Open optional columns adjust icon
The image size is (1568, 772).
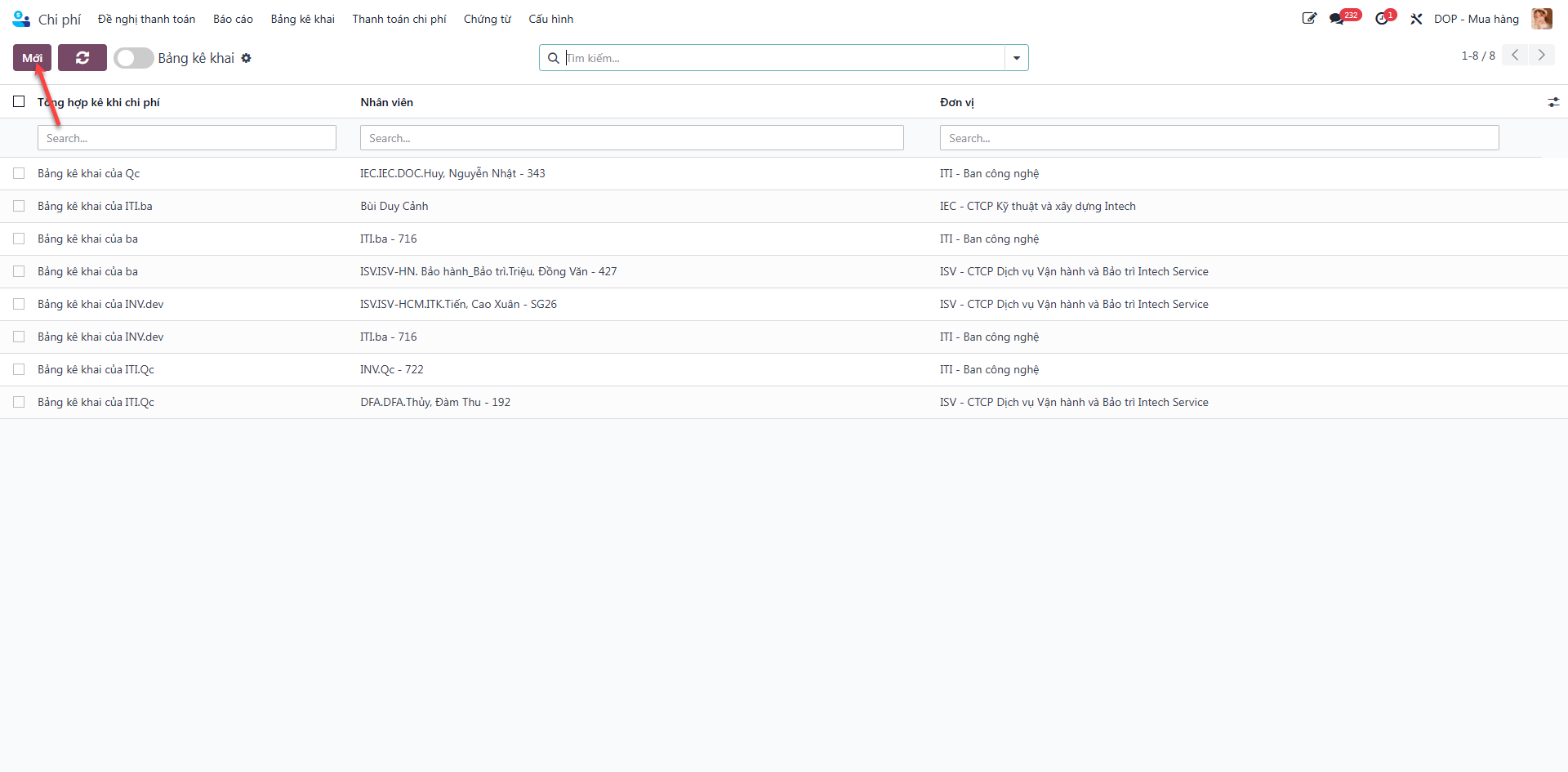(1553, 102)
